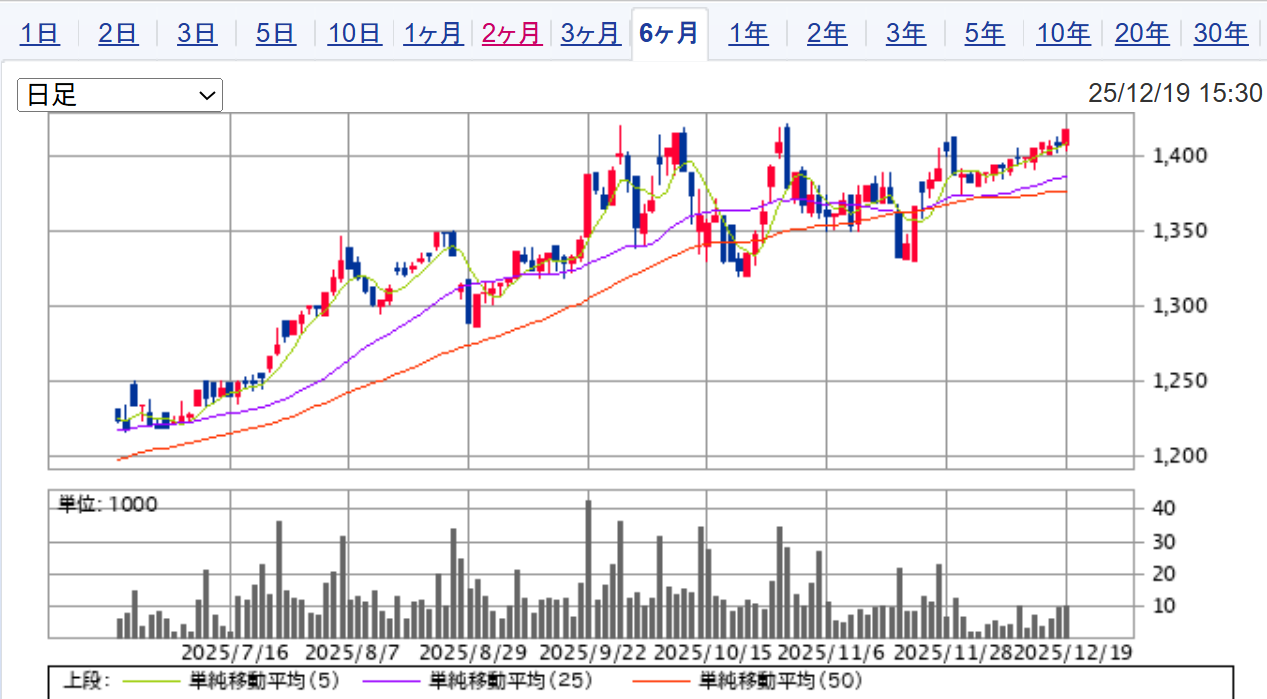Show the 5年 chart period

coord(985,34)
